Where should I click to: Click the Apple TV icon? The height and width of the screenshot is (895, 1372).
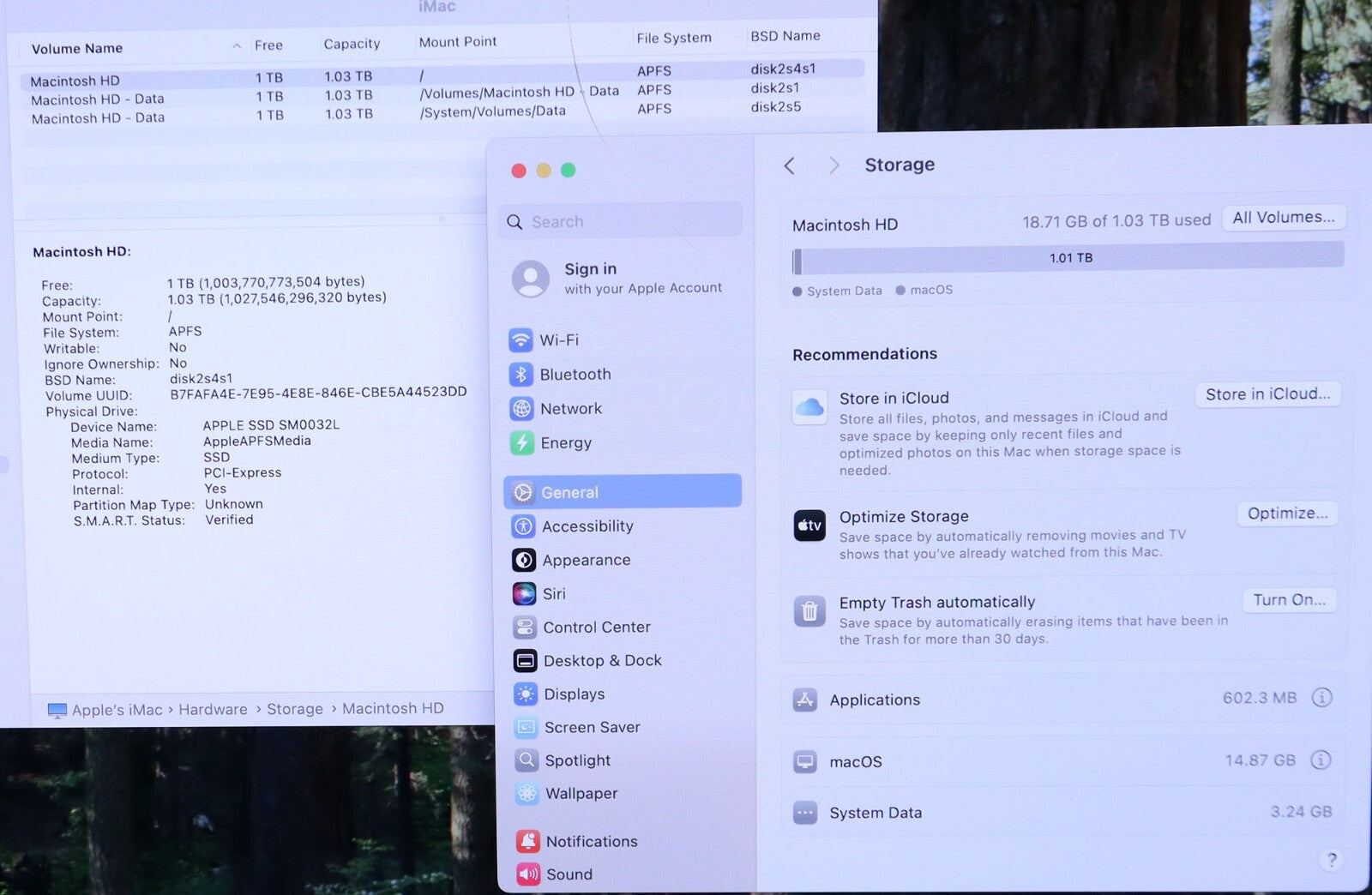(x=809, y=526)
